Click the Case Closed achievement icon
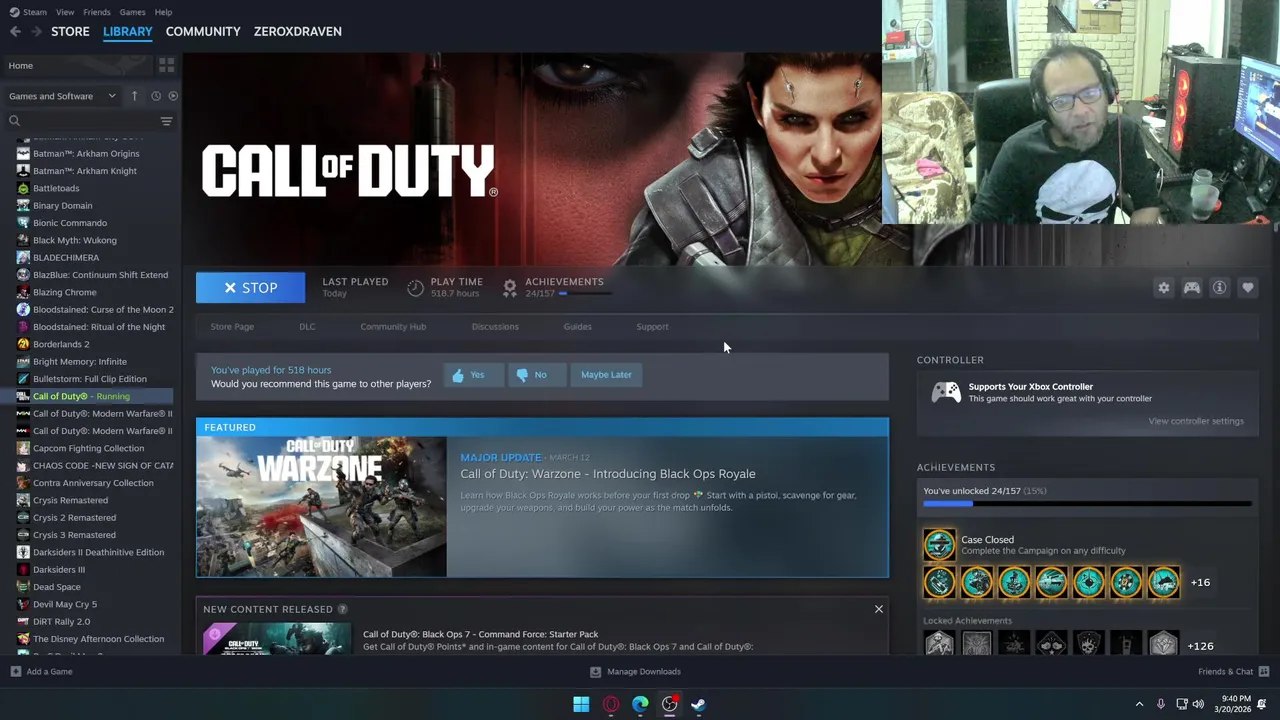This screenshot has height=720, width=1280. 939,544
